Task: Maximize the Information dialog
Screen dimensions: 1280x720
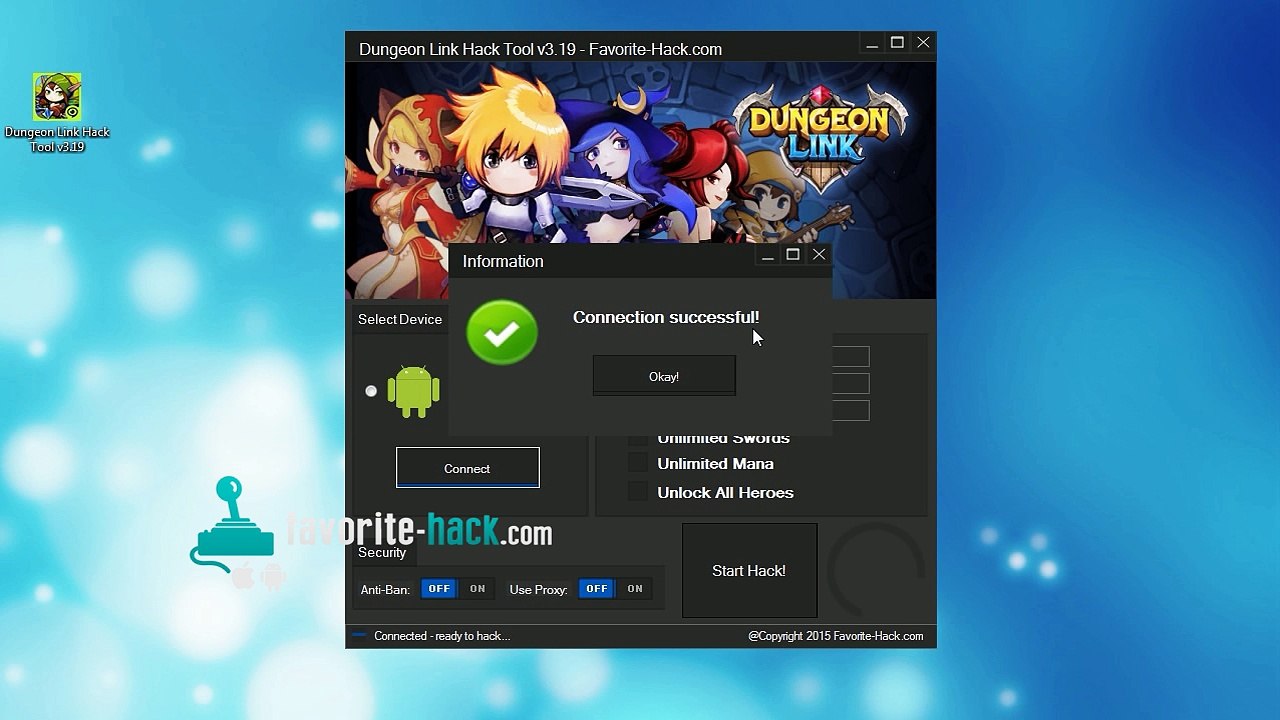Action: [793, 255]
